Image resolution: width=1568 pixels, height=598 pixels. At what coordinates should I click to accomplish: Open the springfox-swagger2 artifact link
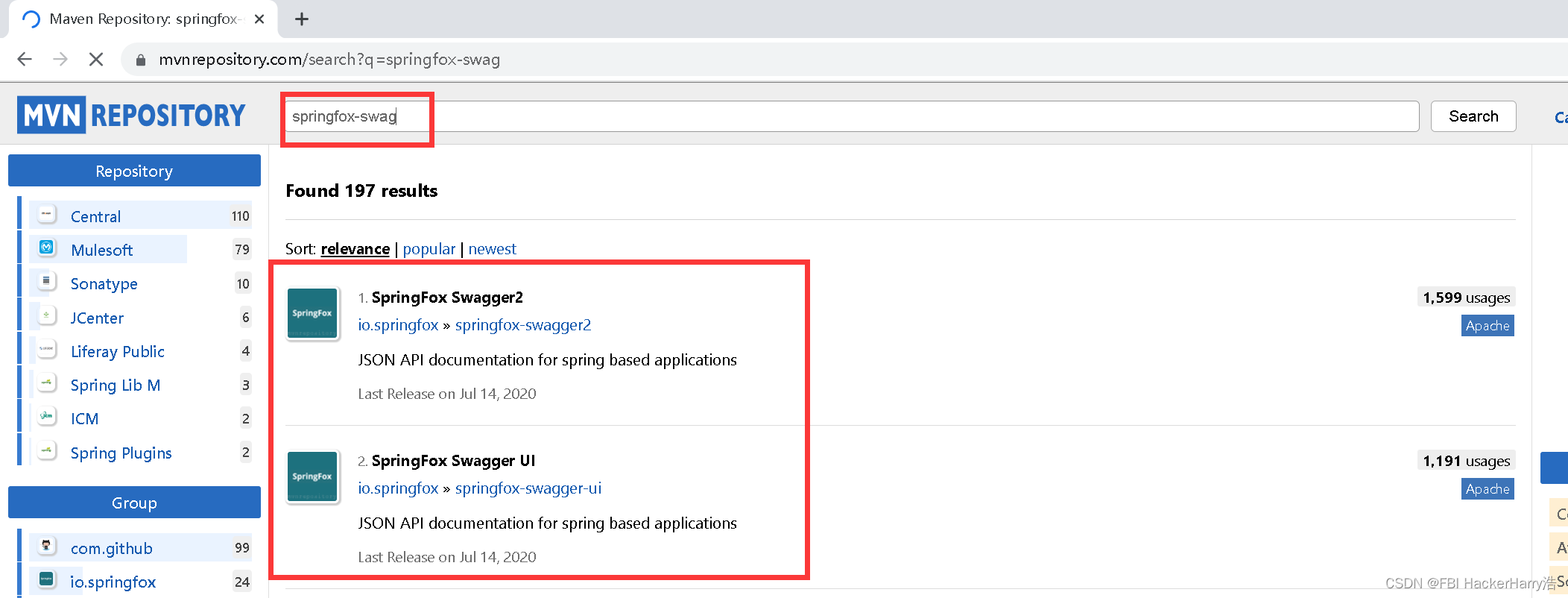pos(523,325)
